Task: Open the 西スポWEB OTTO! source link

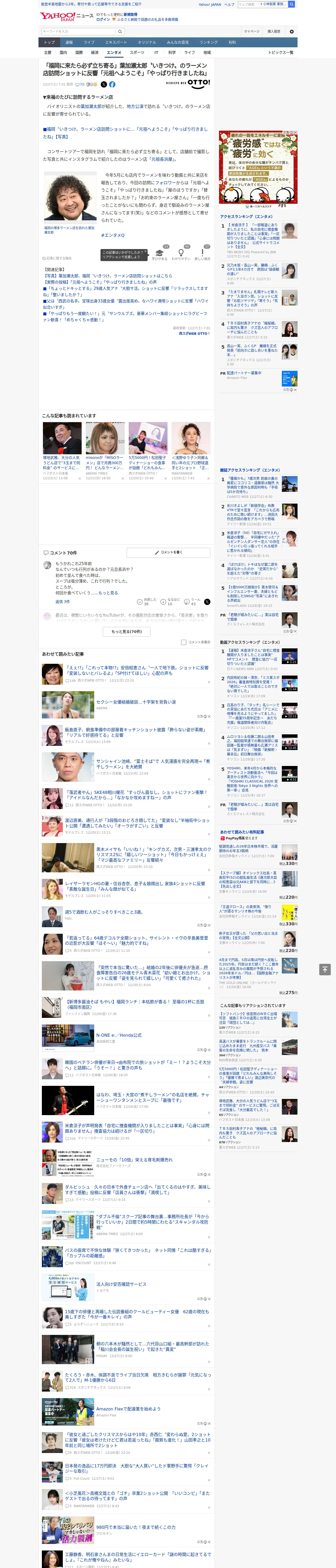Action: coord(194,333)
